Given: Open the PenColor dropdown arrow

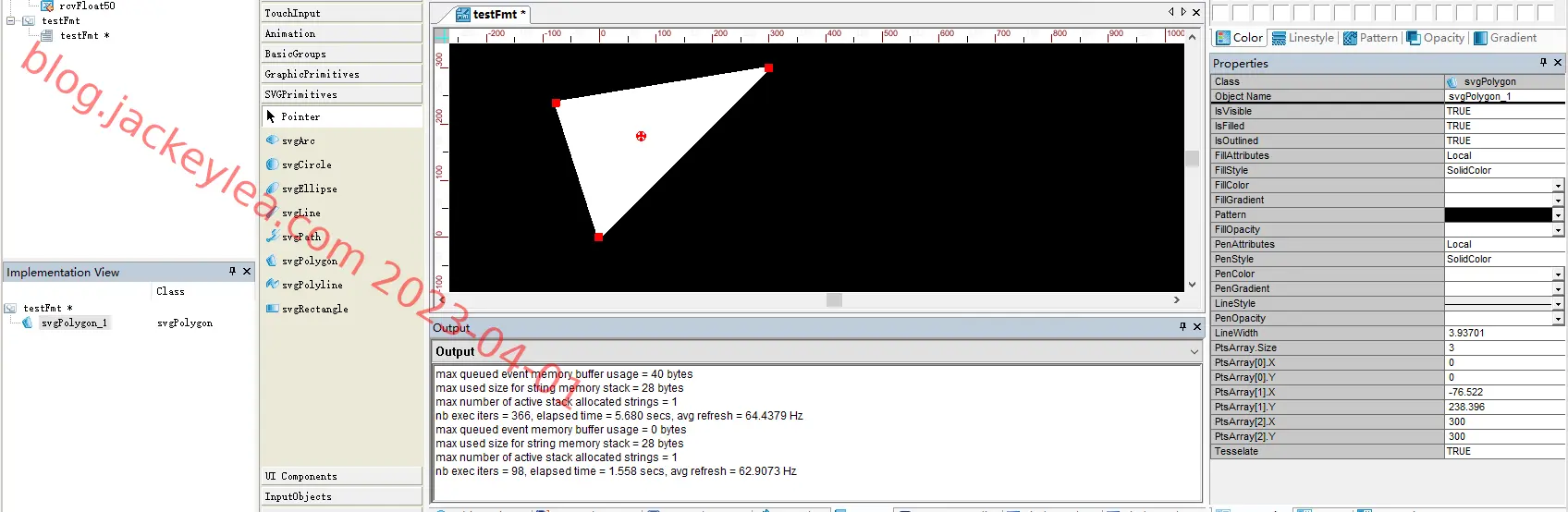Looking at the screenshot, I should [1558, 274].
